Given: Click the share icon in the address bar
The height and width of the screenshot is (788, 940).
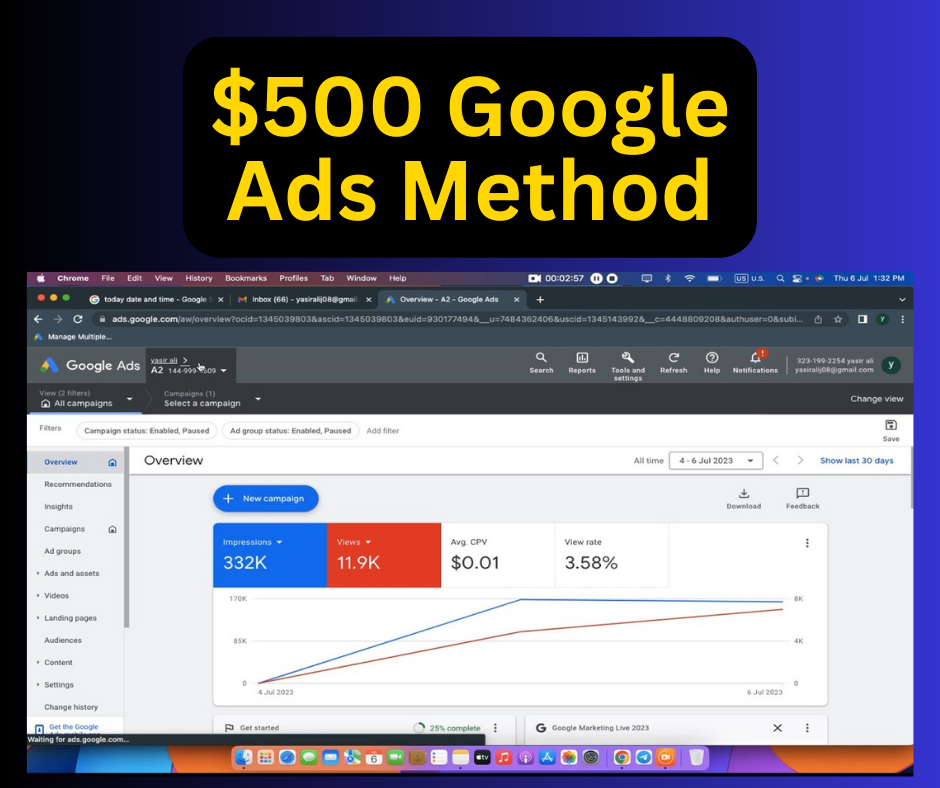Looking at the screenshot, I should point(818,319).
